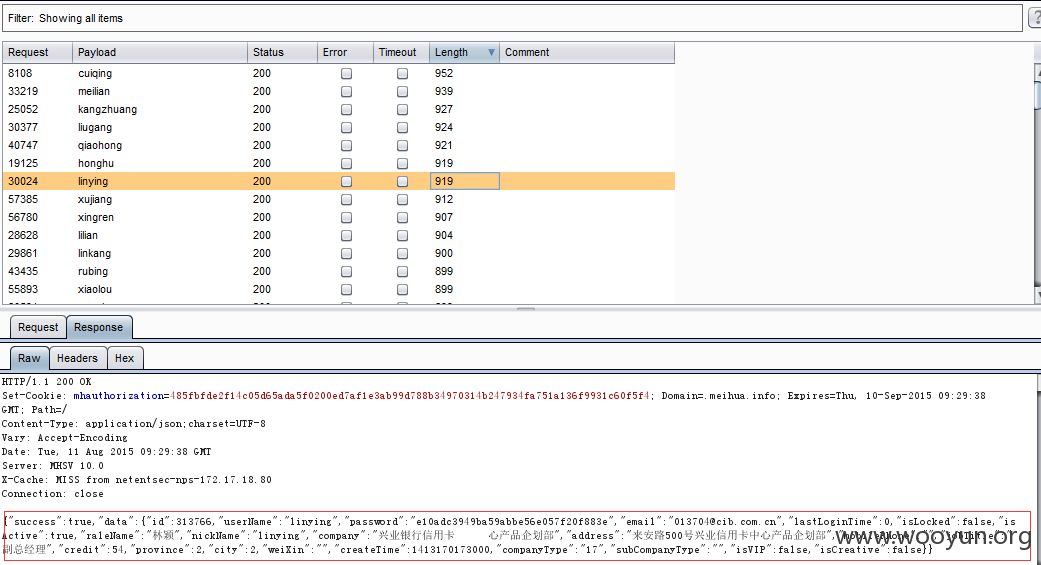
Task: Open the filter bar showing all items
Action: click(x=512, y=19)
